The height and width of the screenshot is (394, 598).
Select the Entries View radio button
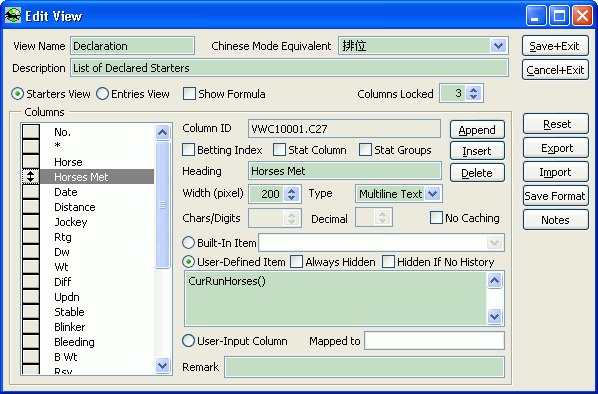point(102,94)
